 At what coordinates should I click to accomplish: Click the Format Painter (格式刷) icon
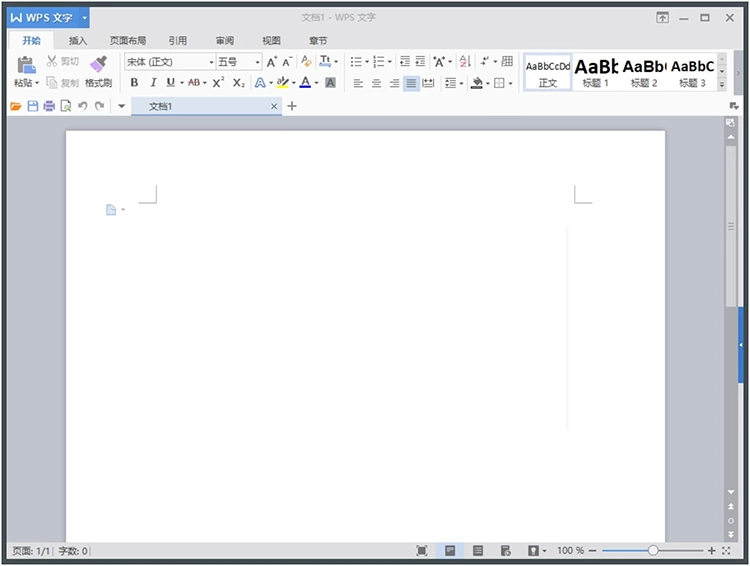click(98, 65)
